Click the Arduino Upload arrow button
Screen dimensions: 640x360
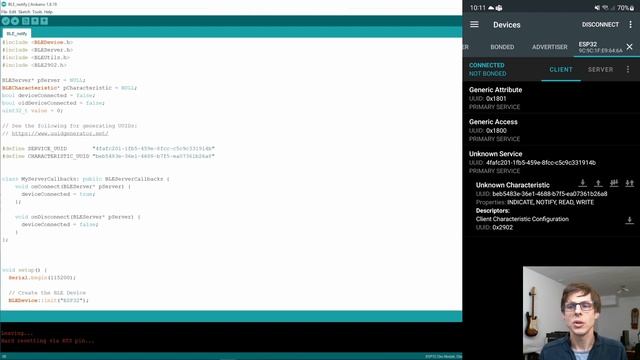click(15, 21)
